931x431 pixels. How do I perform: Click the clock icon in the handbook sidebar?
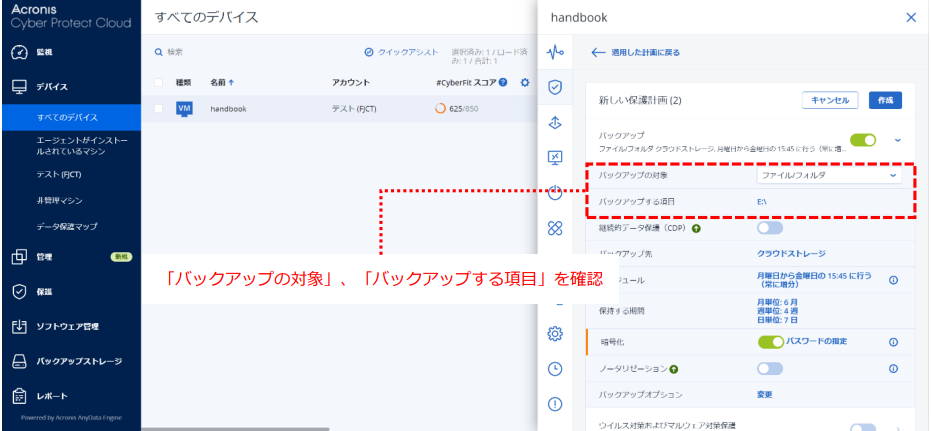555,369
